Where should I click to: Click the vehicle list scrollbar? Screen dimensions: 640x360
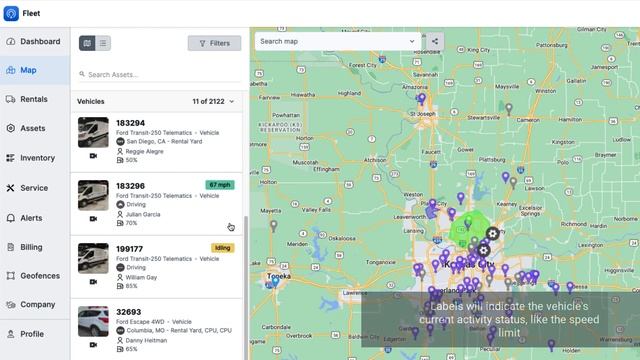click(x=246, y=288)
